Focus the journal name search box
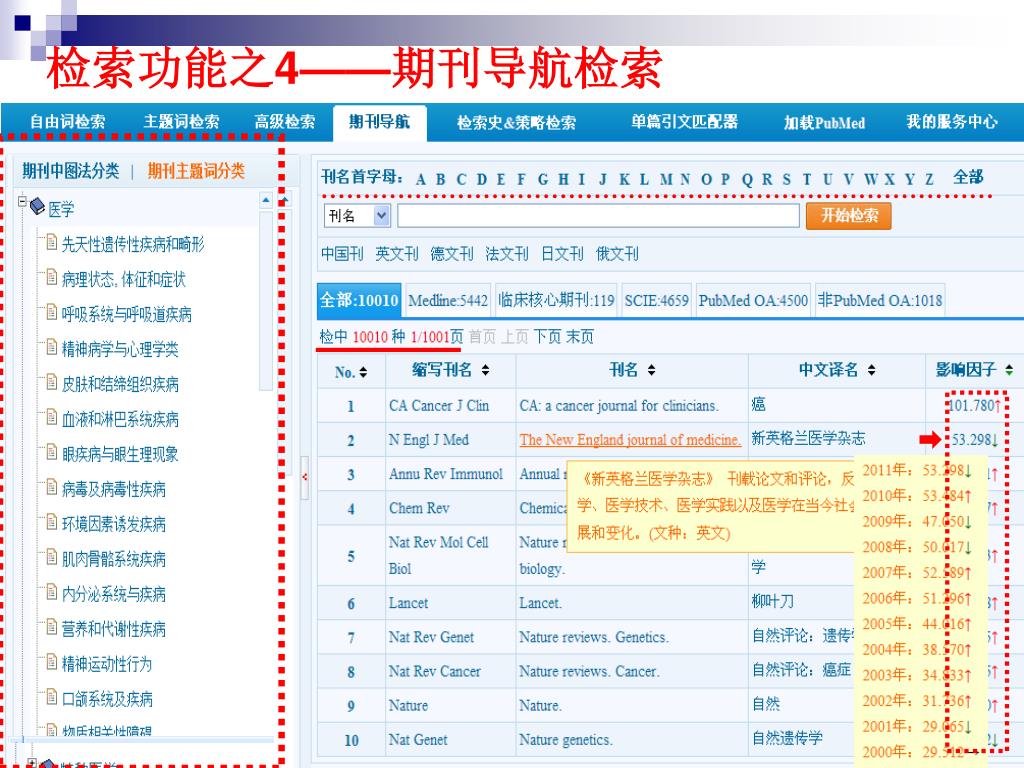 (598, 216)
